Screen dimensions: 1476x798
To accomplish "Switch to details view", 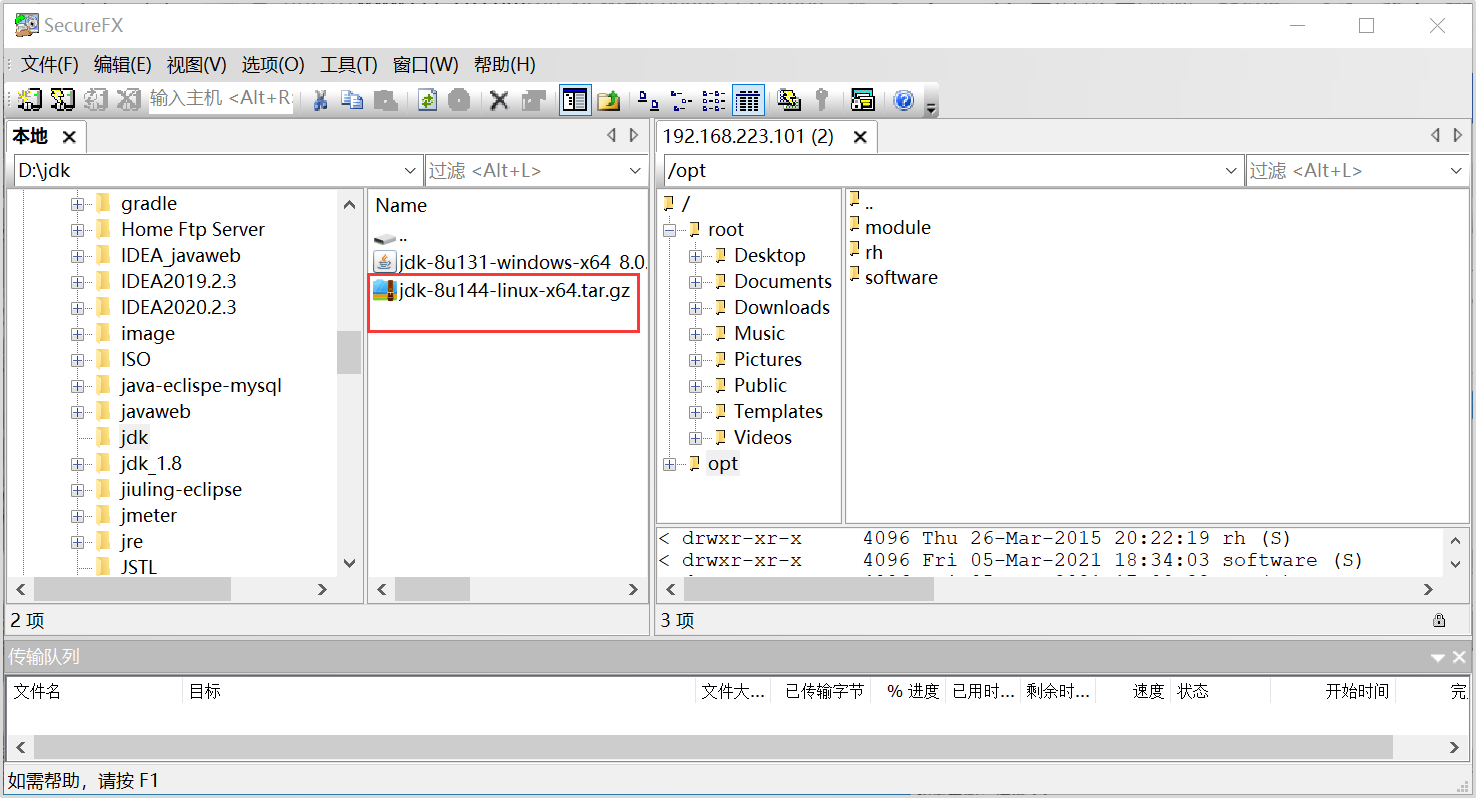I will (x=748, y=100).
